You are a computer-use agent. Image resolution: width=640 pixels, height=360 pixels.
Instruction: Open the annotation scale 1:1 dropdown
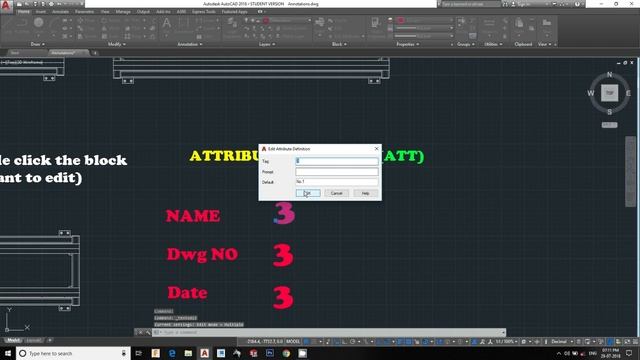[x=506, y=341]
